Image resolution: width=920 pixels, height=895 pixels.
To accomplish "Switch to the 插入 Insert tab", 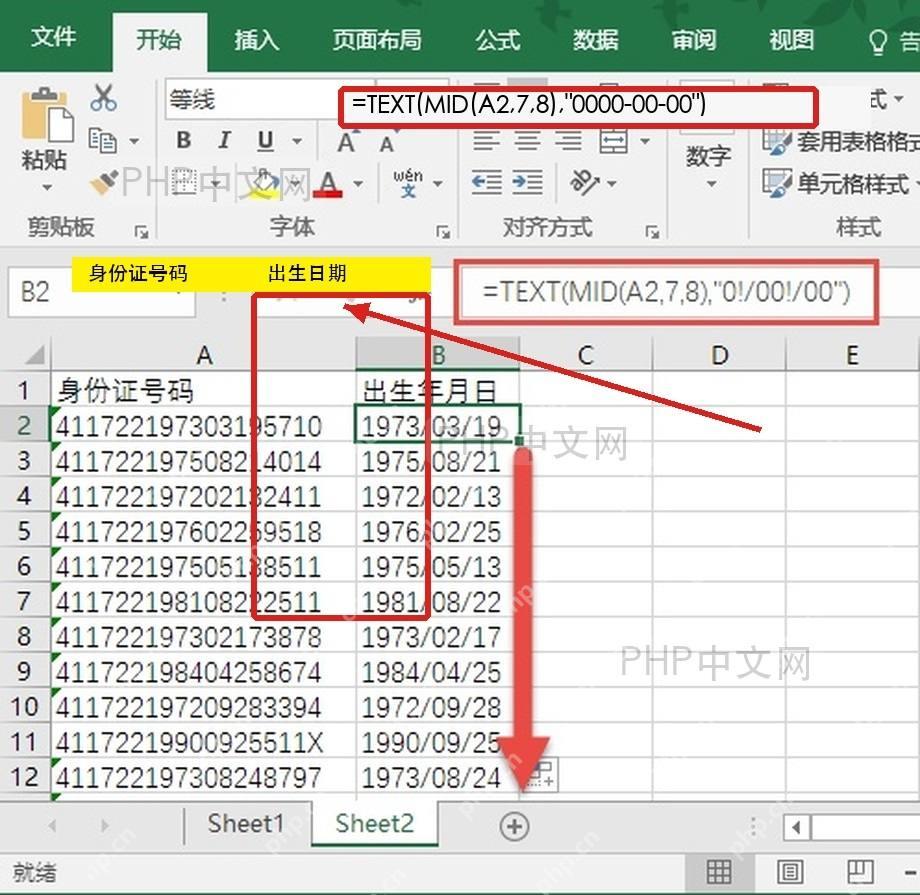I will (x=256, y=40).
